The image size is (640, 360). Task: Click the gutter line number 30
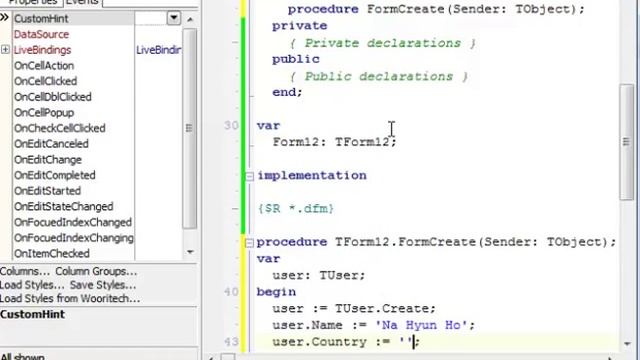point(231,125)
